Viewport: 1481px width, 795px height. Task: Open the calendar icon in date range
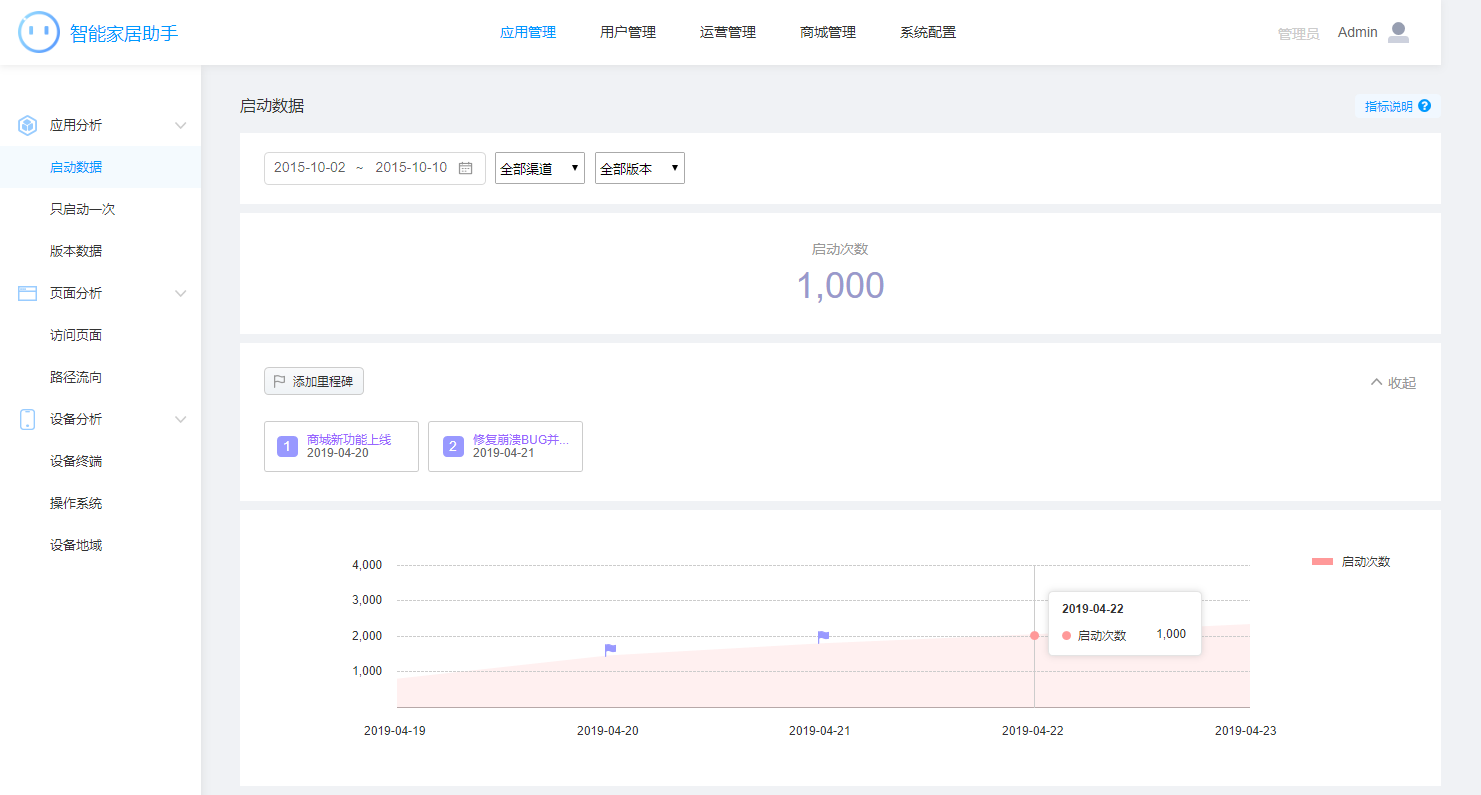[465, 168]
